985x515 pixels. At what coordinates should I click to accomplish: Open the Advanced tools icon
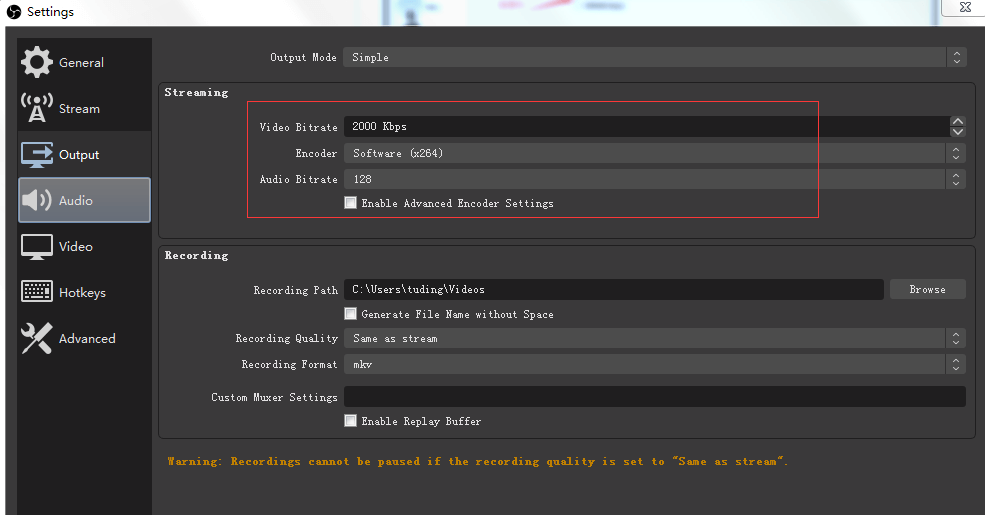pos(37,338)
